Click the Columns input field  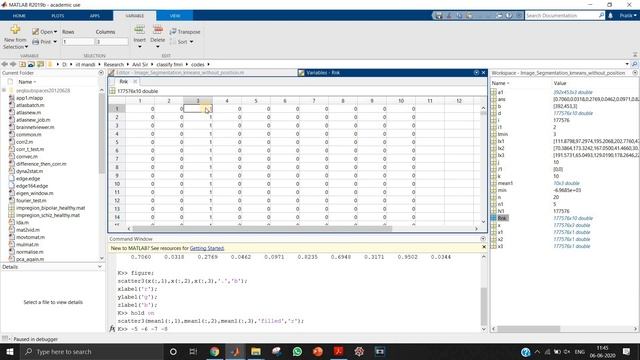click(112, 42)
